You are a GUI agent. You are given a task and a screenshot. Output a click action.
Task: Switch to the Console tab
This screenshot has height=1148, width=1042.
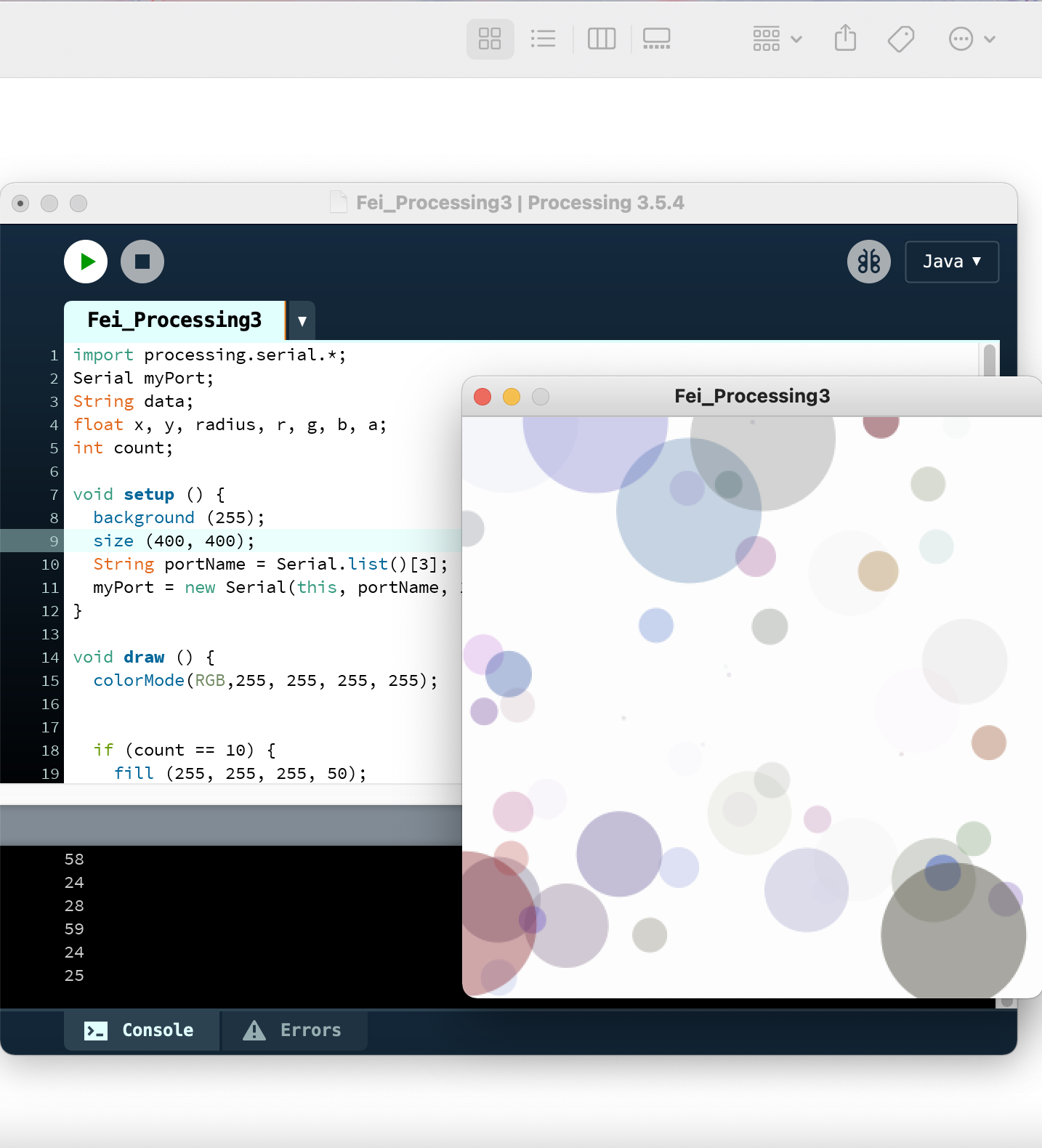coord(141,1030)
